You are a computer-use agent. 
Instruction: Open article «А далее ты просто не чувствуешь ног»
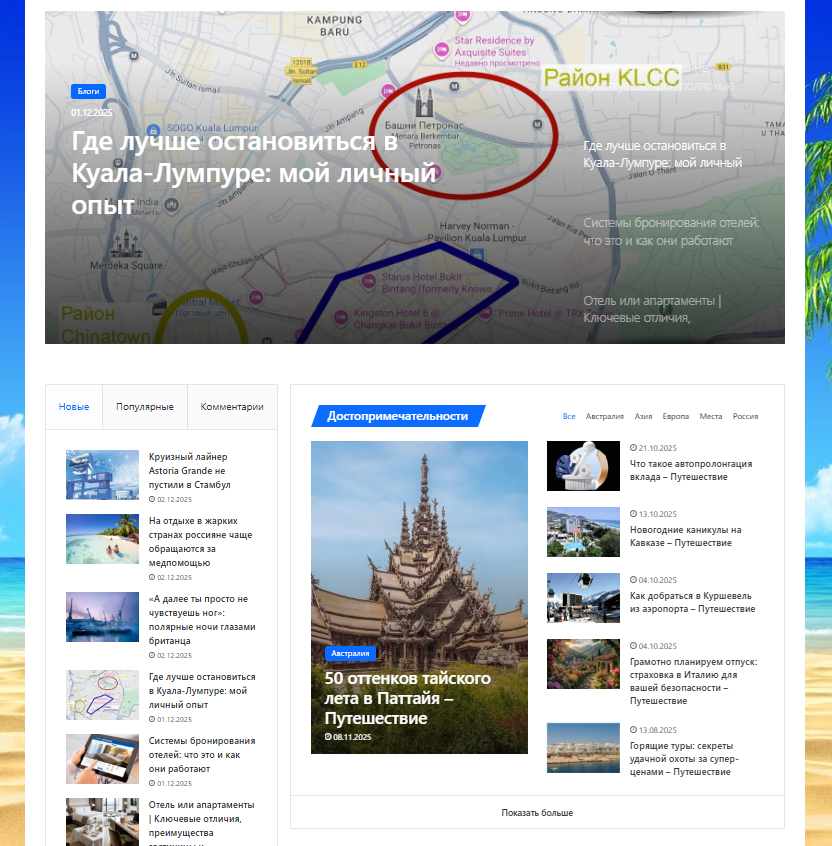coord(202,620)
